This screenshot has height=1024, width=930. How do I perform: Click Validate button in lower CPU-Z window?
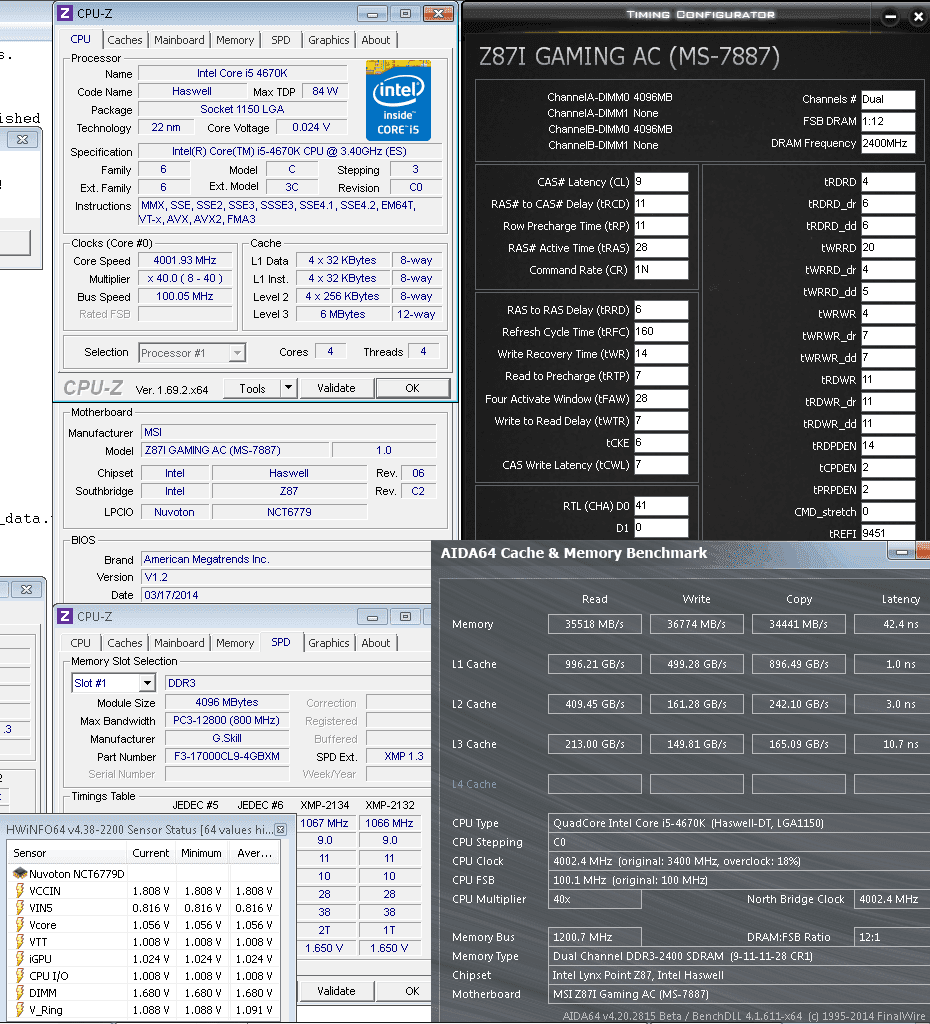[x=336, y=991]
